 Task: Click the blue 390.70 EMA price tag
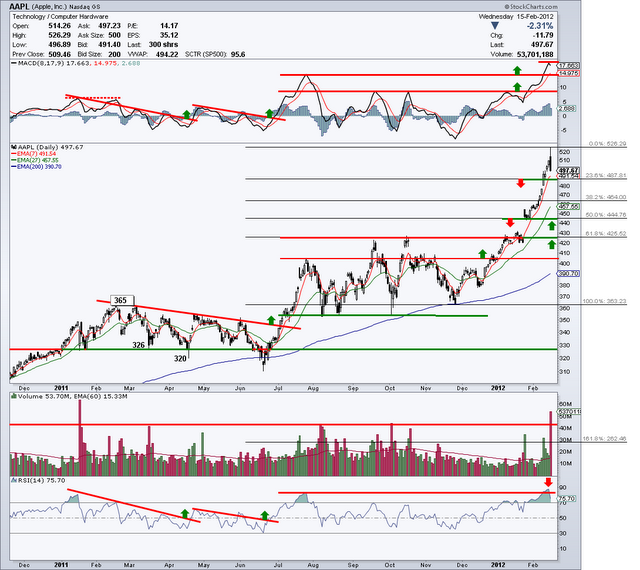coord(569,274)
